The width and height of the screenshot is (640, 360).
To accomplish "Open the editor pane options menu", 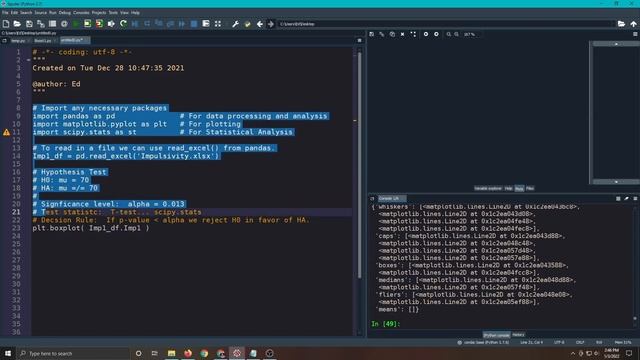I will click(359, 40).
